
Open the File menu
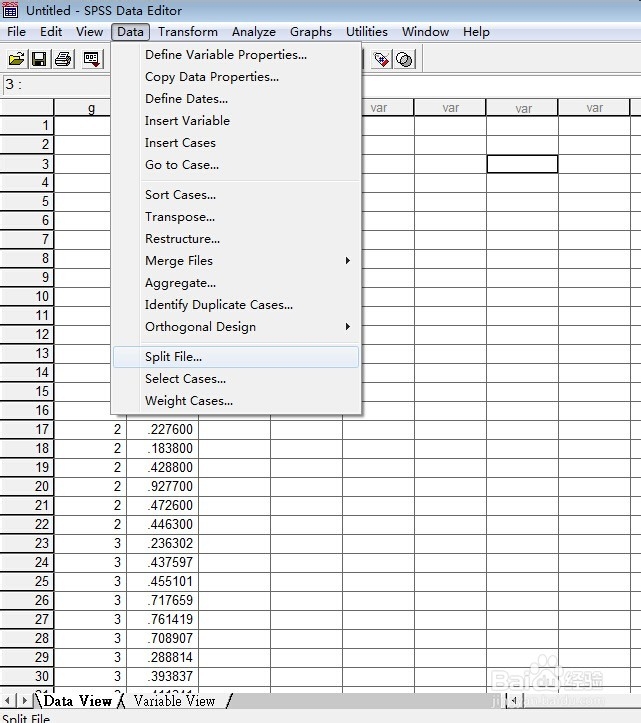pos(16,32)
